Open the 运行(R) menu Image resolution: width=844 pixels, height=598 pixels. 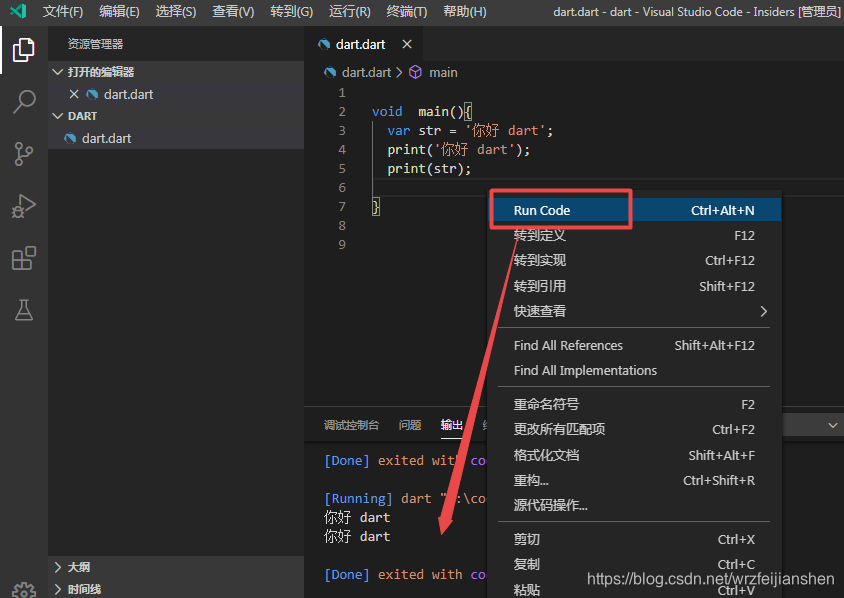[x=349, y=11]
